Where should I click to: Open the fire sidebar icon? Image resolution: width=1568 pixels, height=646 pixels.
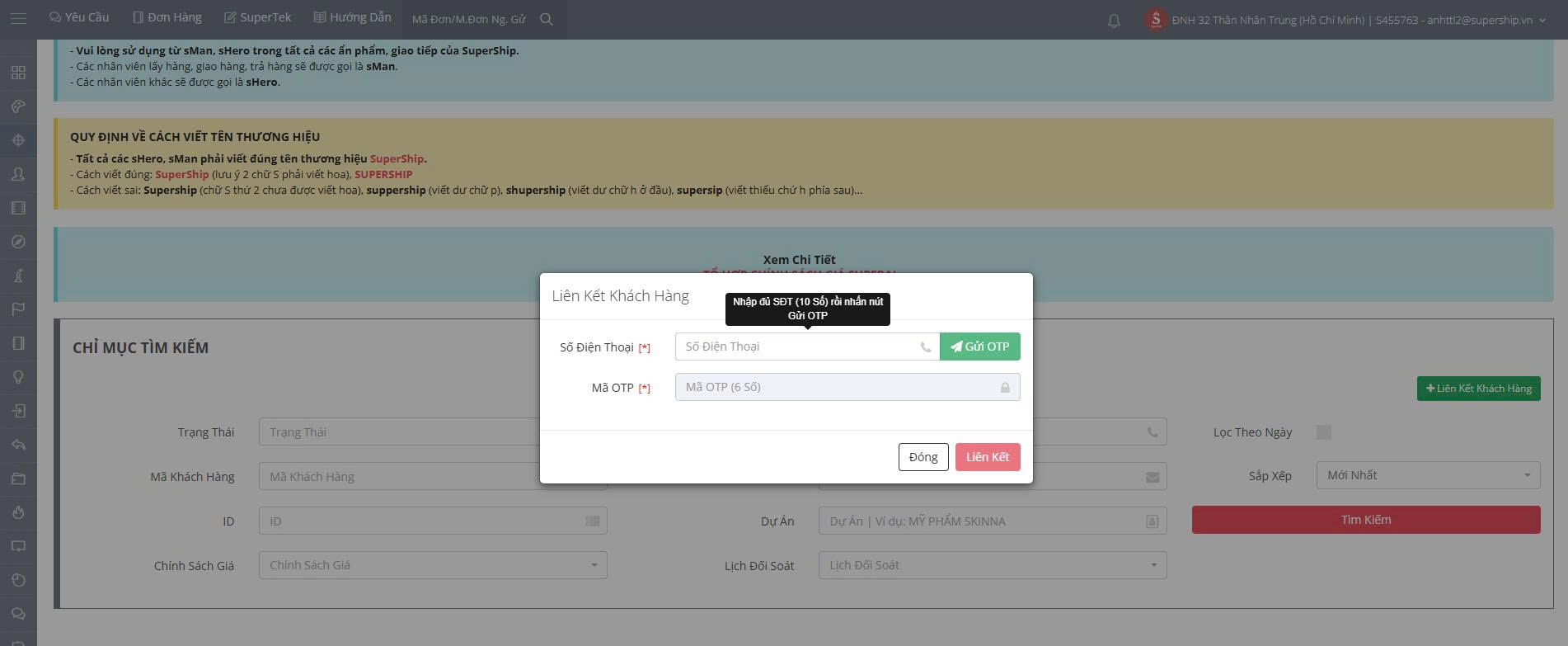point(18,512)
